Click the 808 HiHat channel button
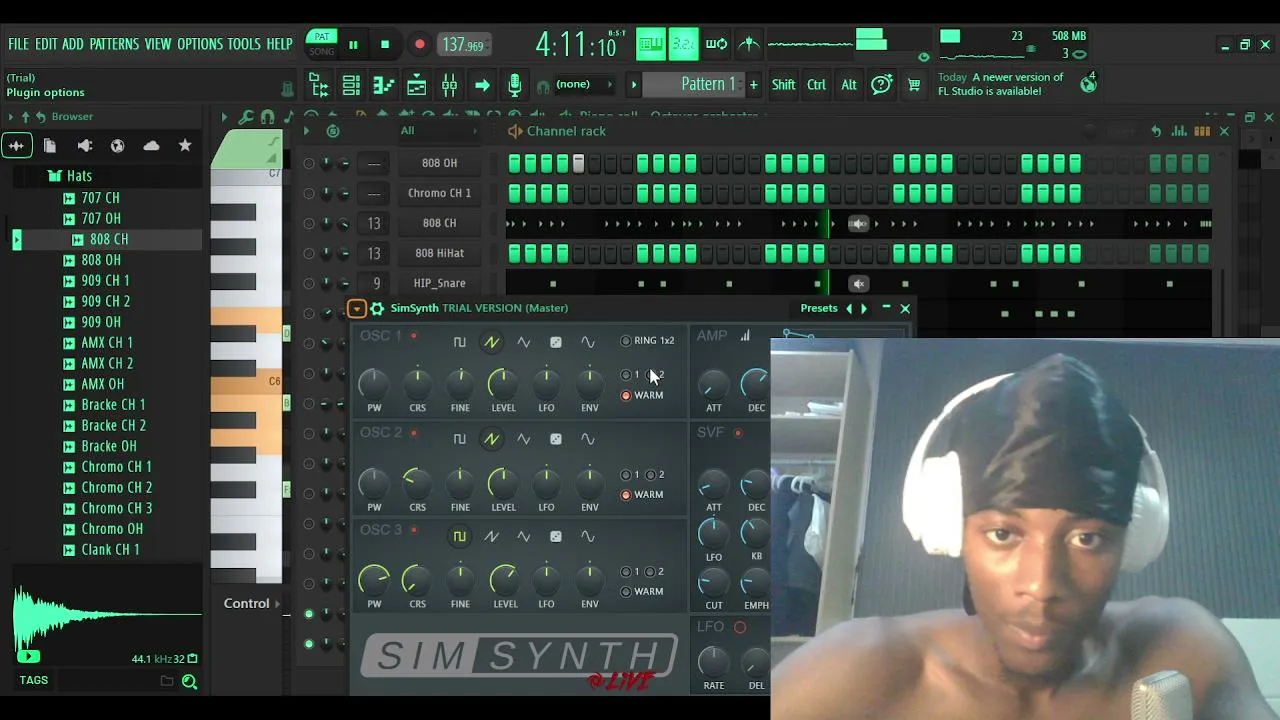This screenshot has height=720, width=1280. click(x=439, y=253)
